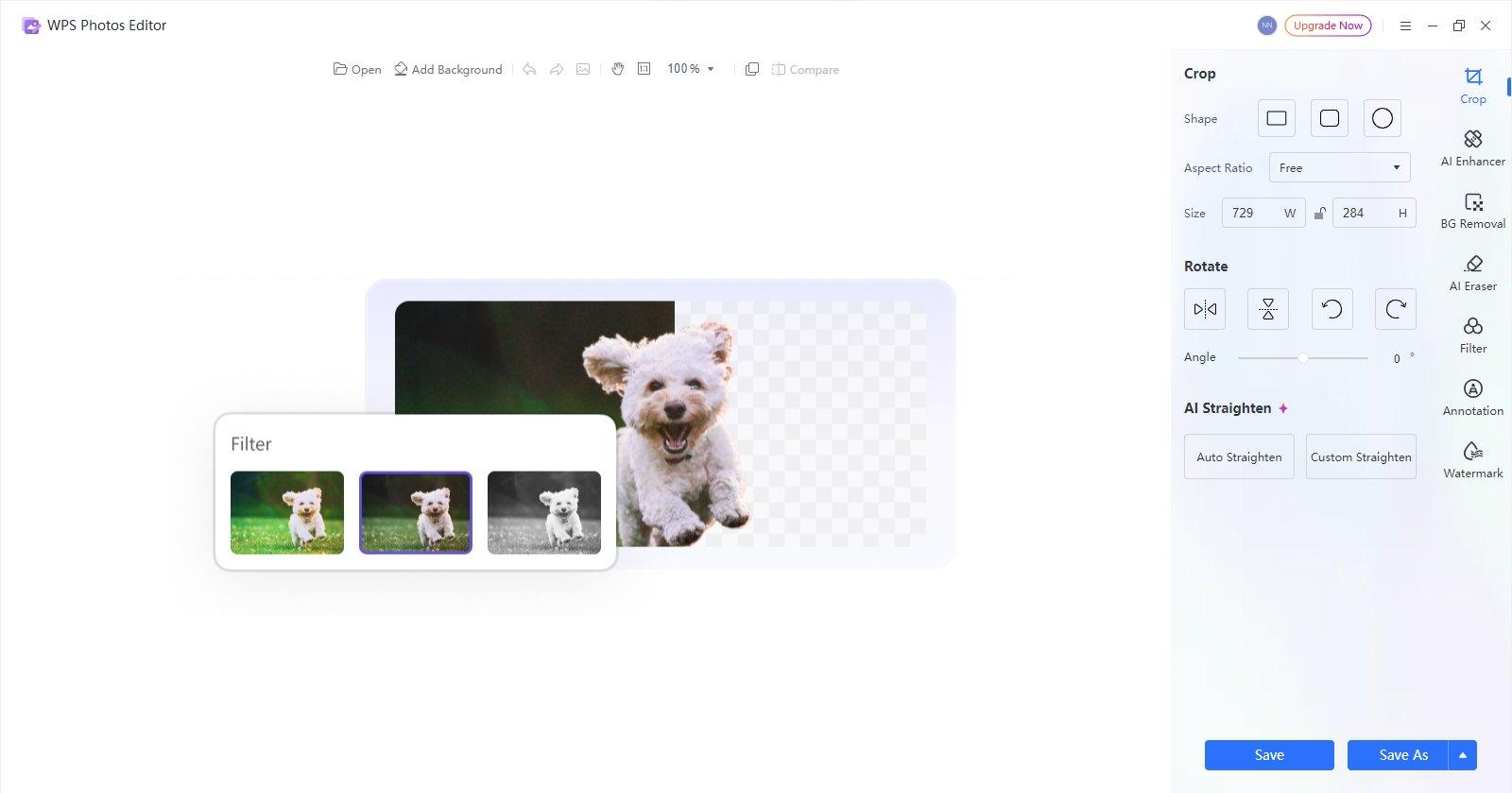Choose the circle crop shape
Screen dimensions: 1512x793
(1383, 118)
